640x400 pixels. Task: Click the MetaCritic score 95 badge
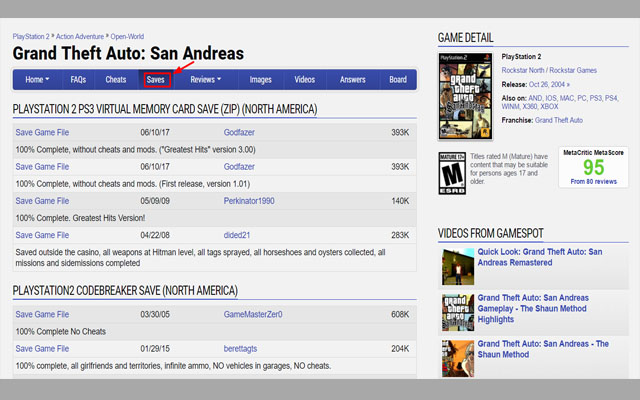(594, 168)
